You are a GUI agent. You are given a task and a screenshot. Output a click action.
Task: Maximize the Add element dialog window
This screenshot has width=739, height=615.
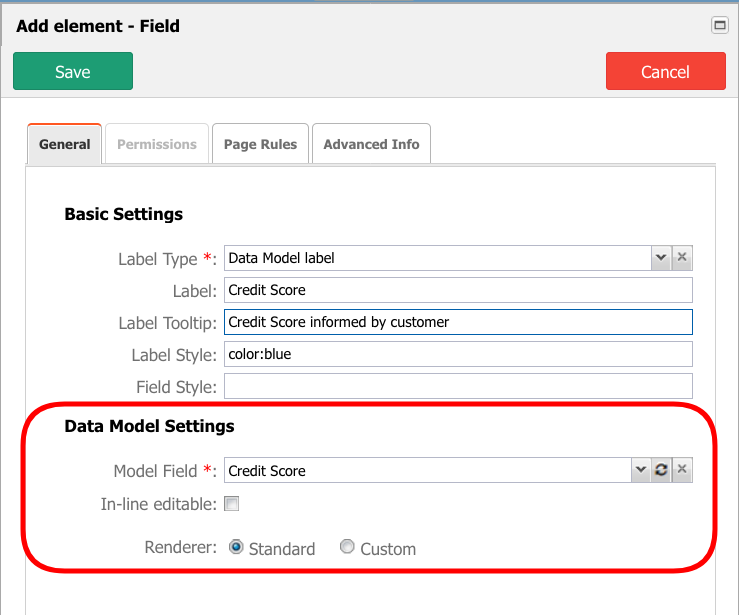pos(720,25)
